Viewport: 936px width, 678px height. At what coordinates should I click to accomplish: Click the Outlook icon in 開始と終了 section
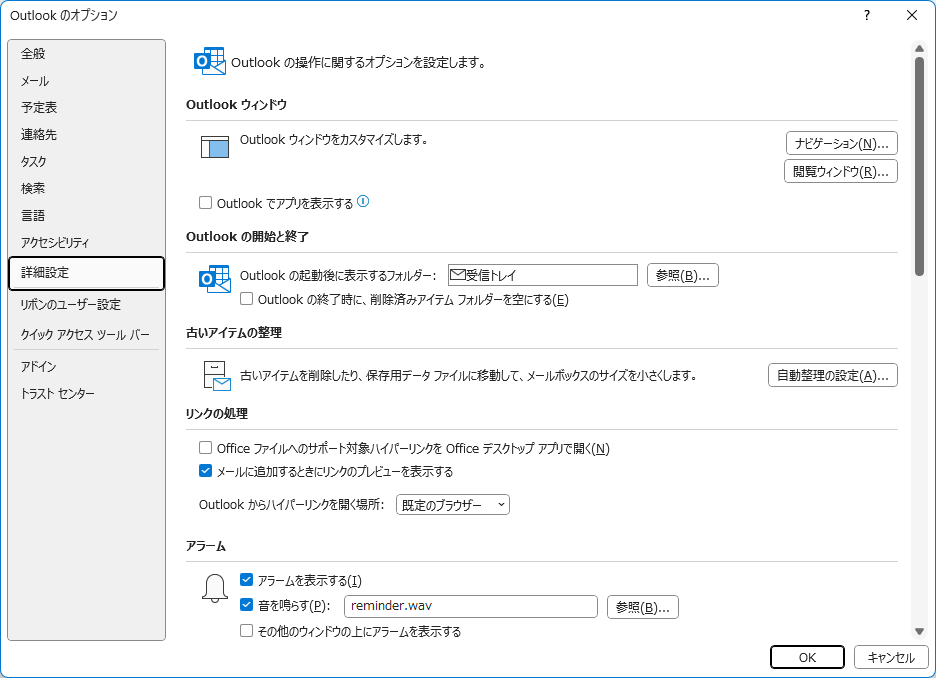point(215,280)
